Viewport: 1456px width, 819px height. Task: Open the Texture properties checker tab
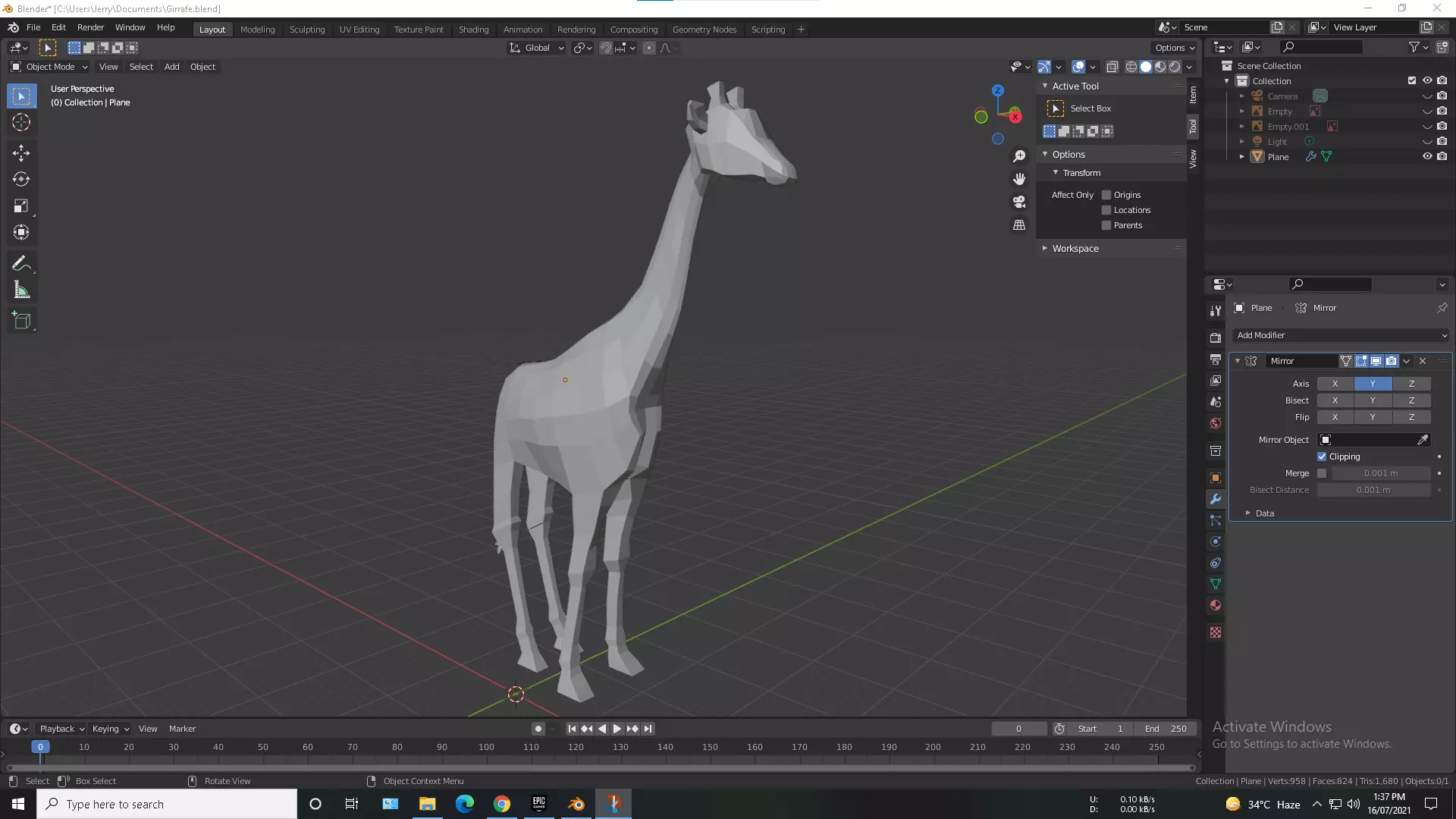point(1216,632)
